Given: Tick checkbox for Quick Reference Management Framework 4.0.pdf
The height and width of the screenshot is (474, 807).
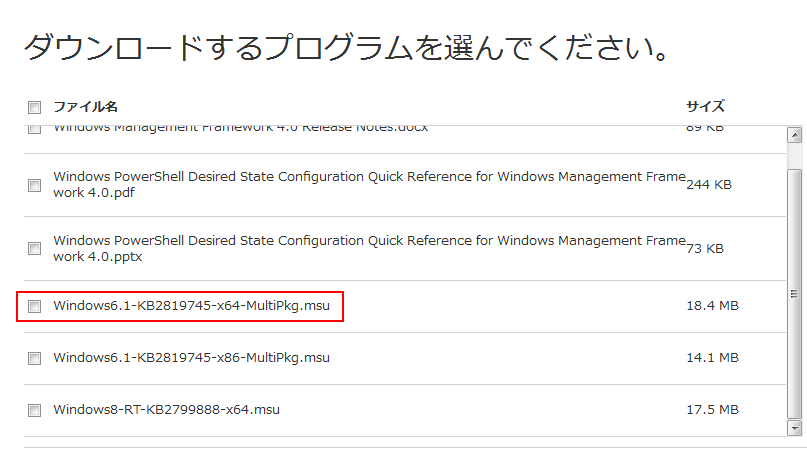Looking at the screenshot, I should (x=35, y=185).
